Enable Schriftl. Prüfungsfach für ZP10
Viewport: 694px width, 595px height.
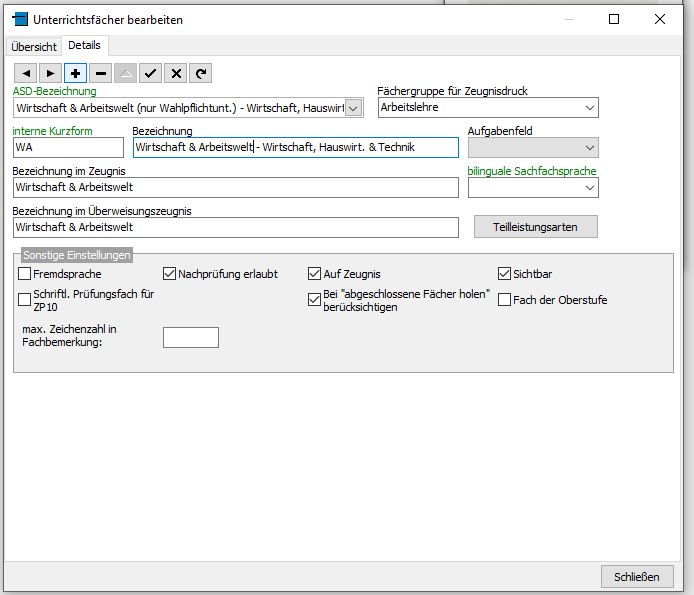tap(24, 300)
